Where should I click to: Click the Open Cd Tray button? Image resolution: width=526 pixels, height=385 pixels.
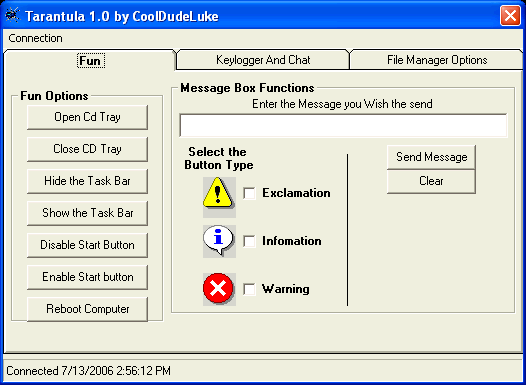click(87, 117)
